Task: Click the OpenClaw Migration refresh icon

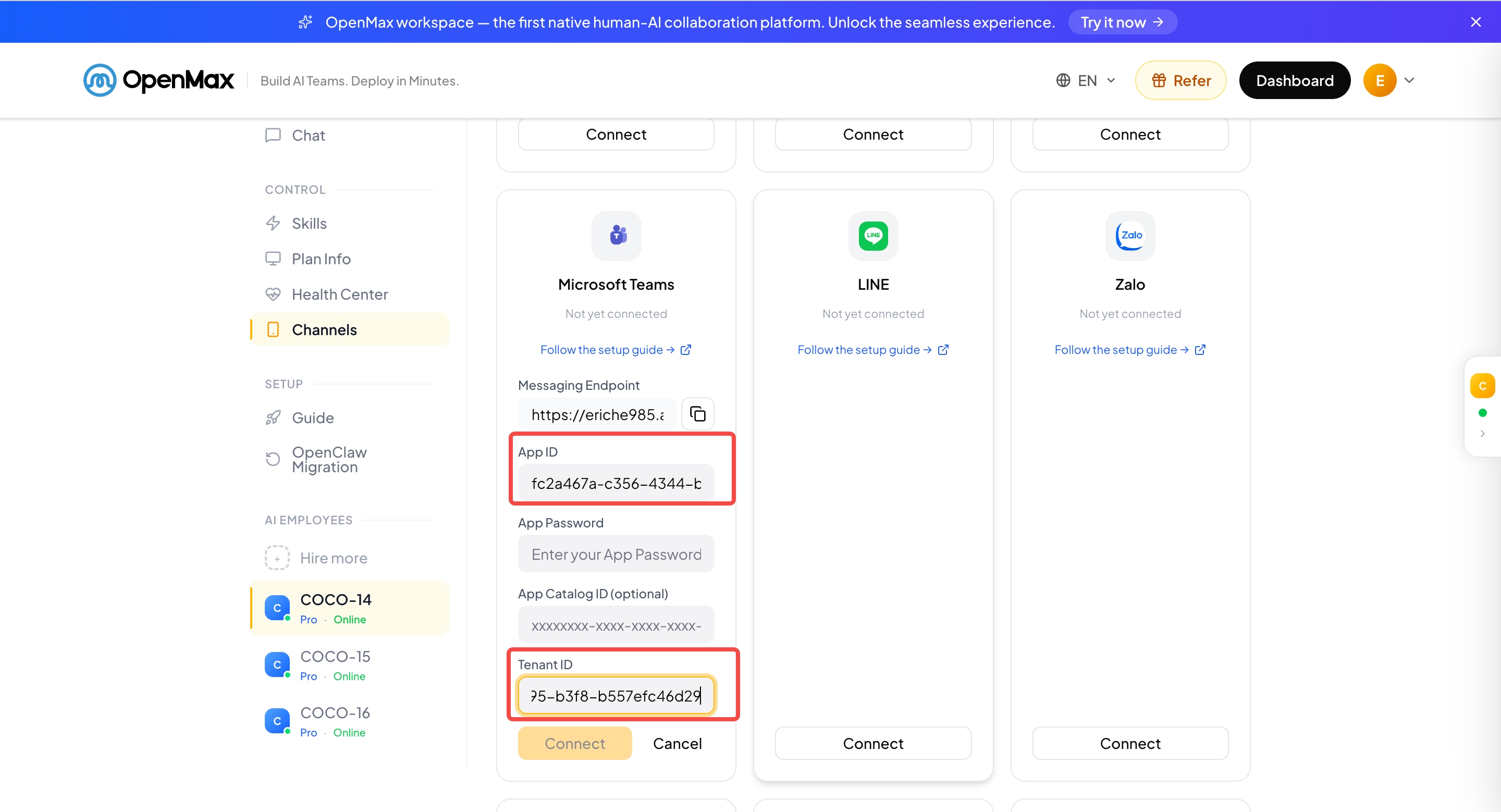Action: (273, 460)
